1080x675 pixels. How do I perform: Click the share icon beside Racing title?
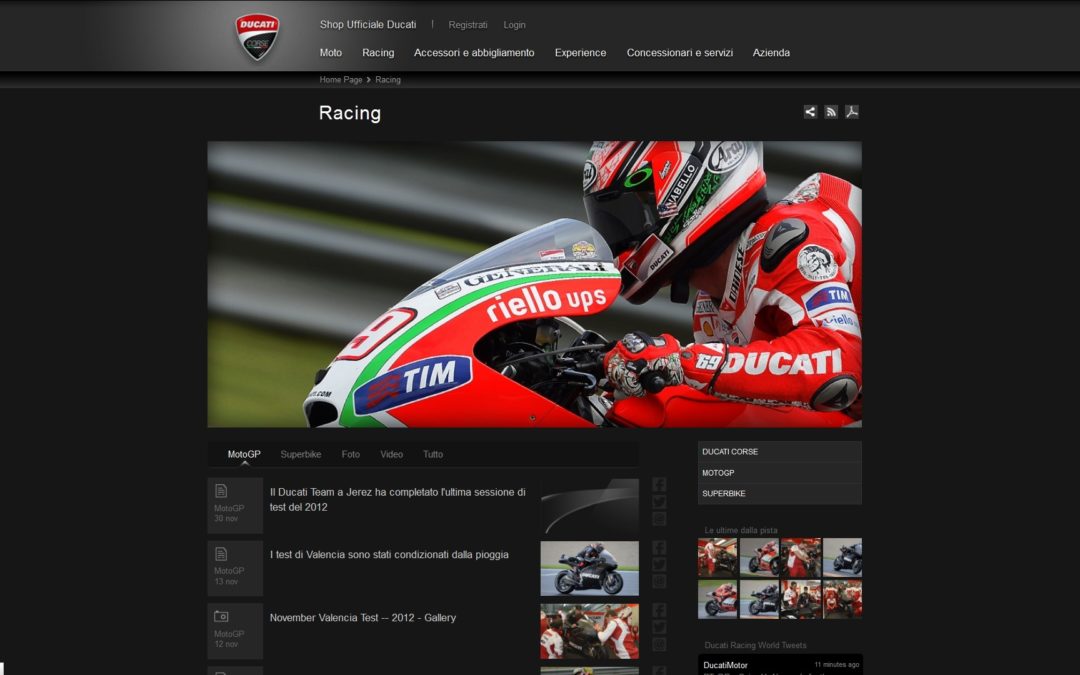click(x=810, y=112)
